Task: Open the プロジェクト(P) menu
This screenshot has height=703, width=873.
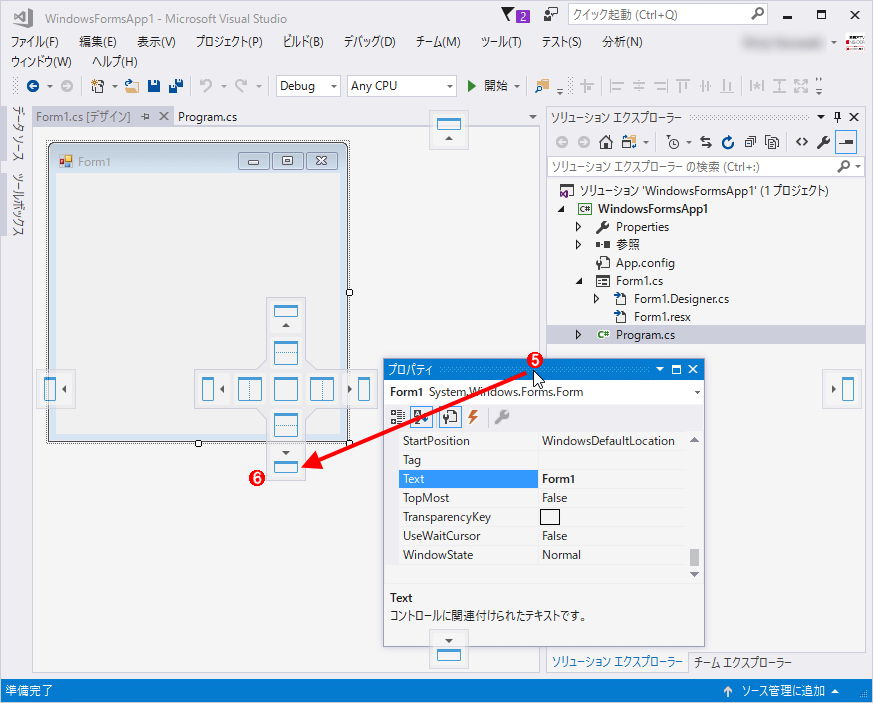Action: [x=229, y=42]
